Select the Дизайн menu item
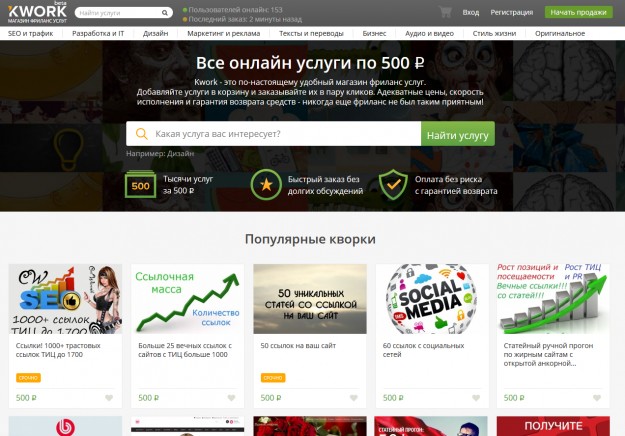Screen dimensions: 625x436 155,33
